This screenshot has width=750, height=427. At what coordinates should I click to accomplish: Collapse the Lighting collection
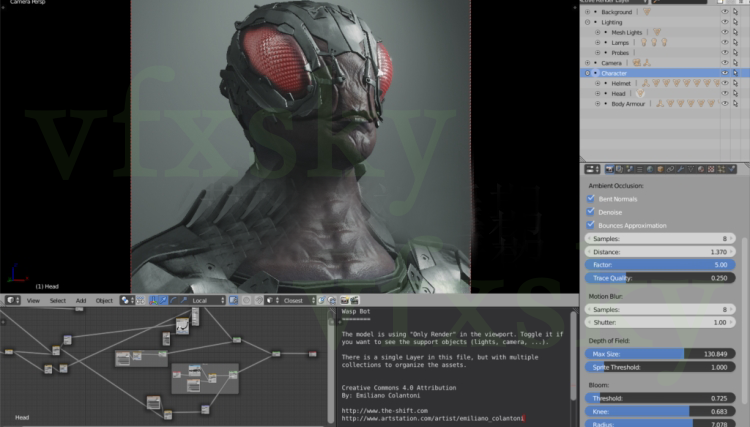click(587, 22)
